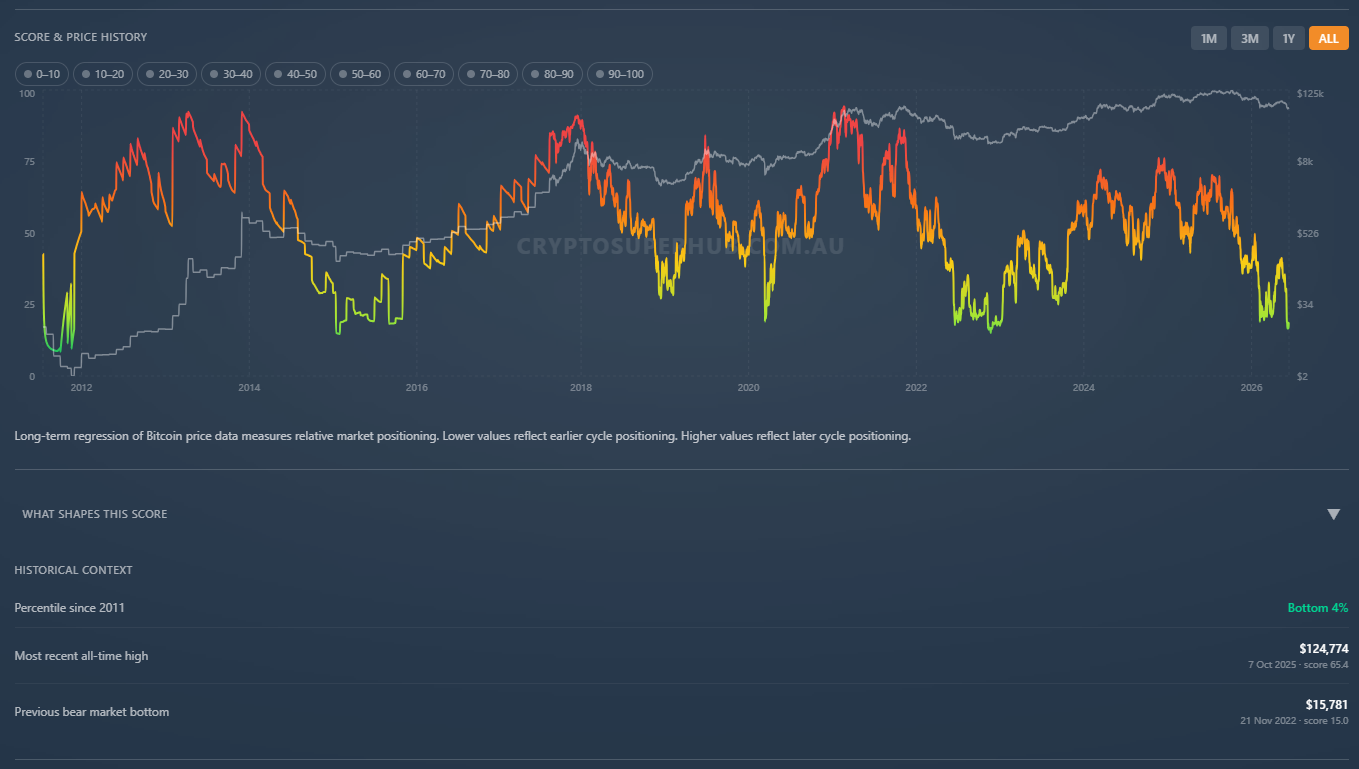
Task: Toggle the 50–60 score band filter
Action: (x=360, y=74)
